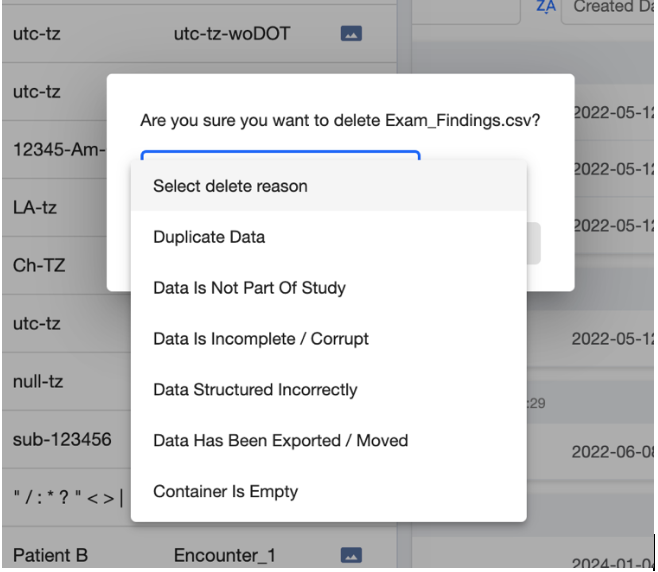The image size is (658, 572).
Task: Click the focused delete reason combo box
Action: coord(280,155)
